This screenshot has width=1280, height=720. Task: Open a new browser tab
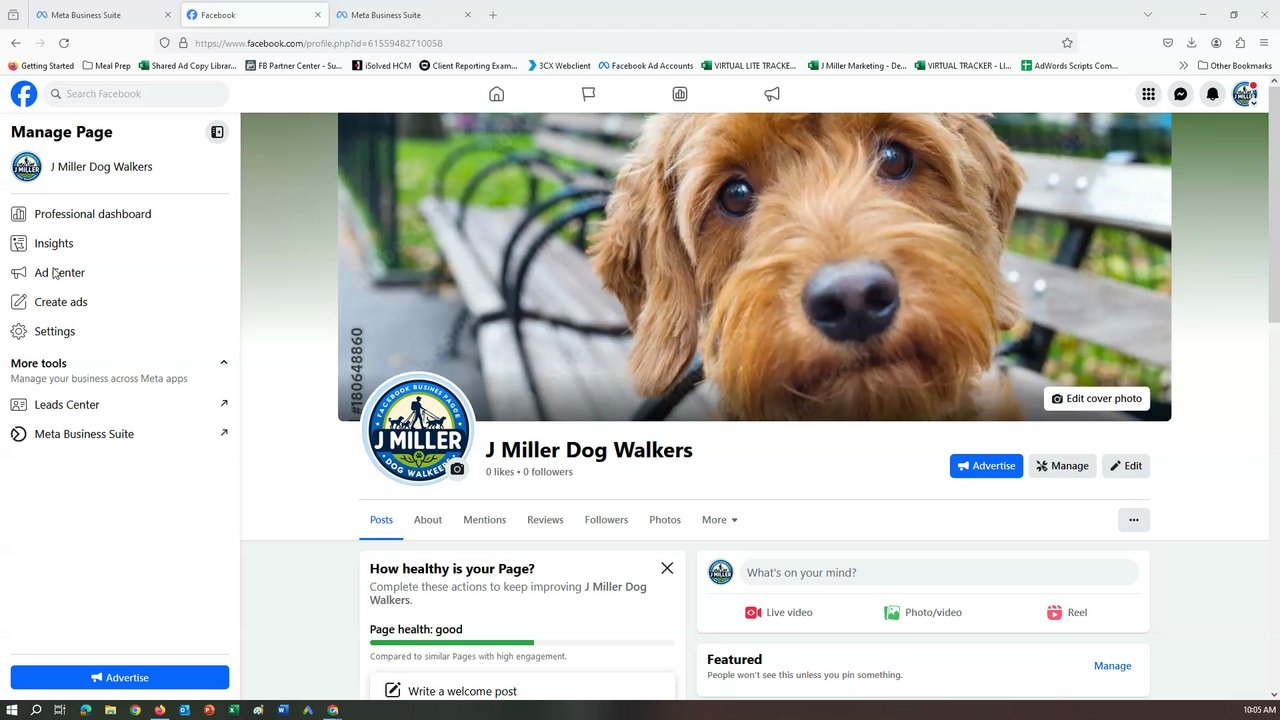(x=493, y=15)
